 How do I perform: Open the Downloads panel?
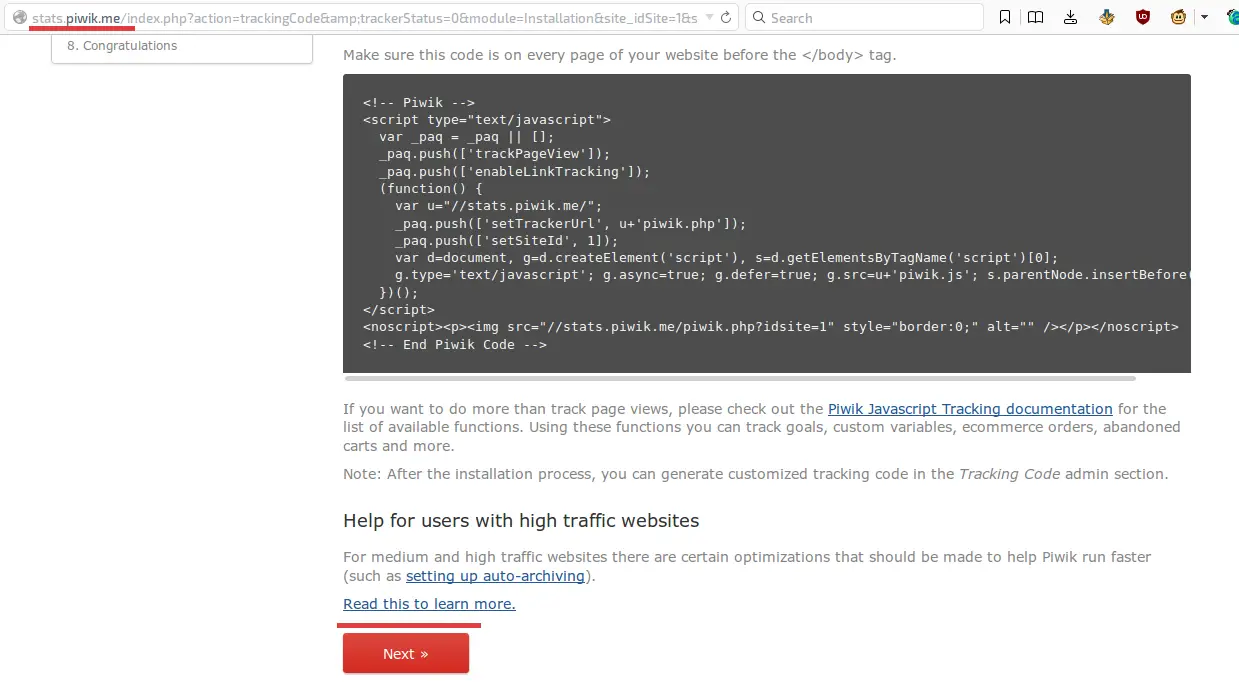[x=1071, y=17]
